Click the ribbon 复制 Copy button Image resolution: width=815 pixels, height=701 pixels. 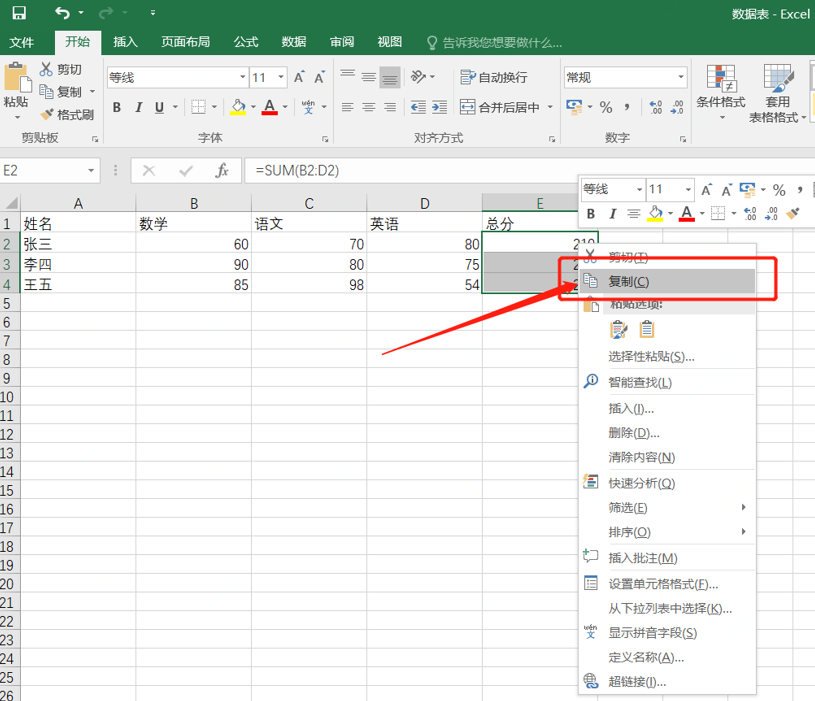tap(61, 92)
